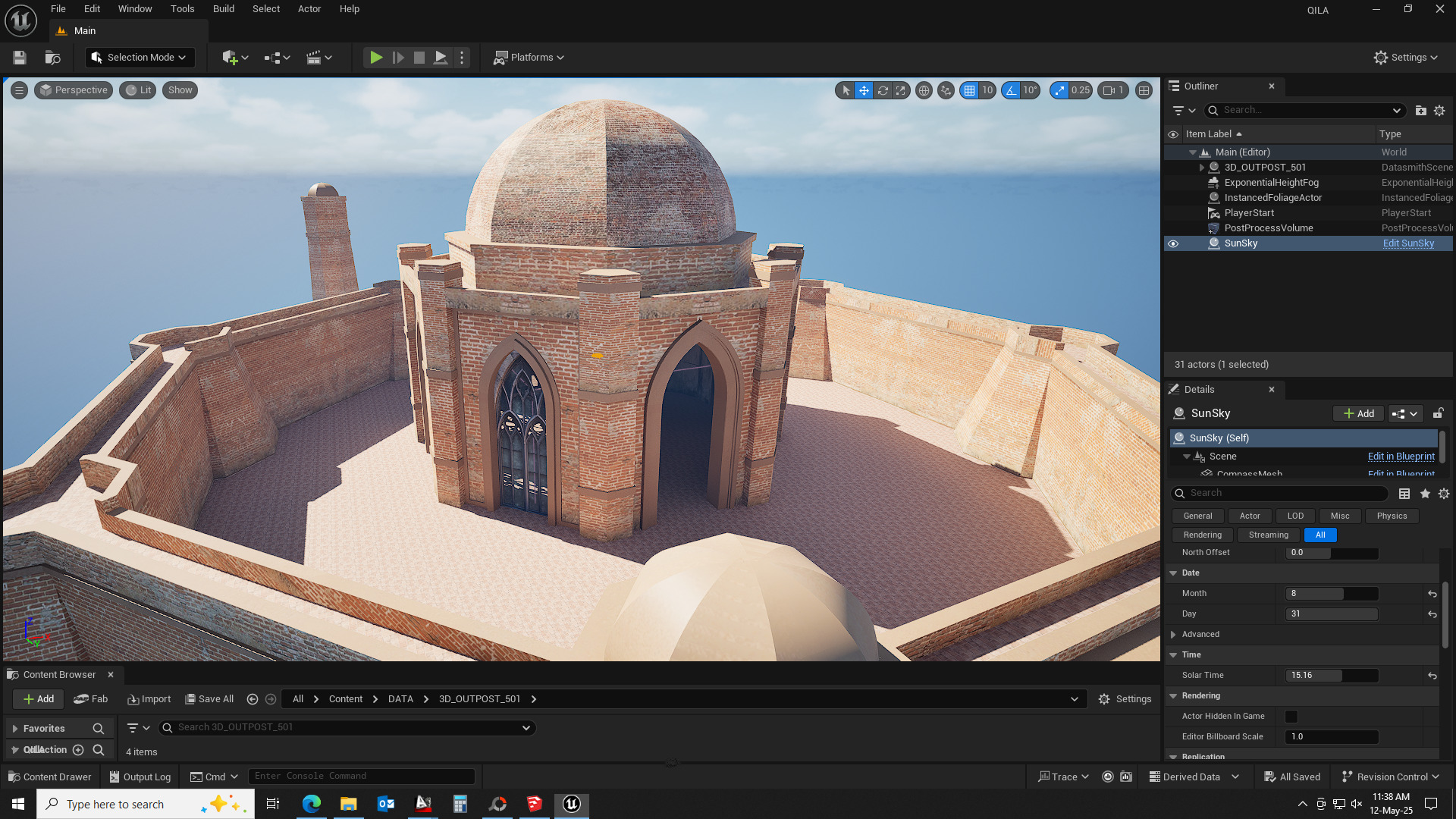Go back in Content Browser history
The image size is (1456, 819).
coord(253,699)
